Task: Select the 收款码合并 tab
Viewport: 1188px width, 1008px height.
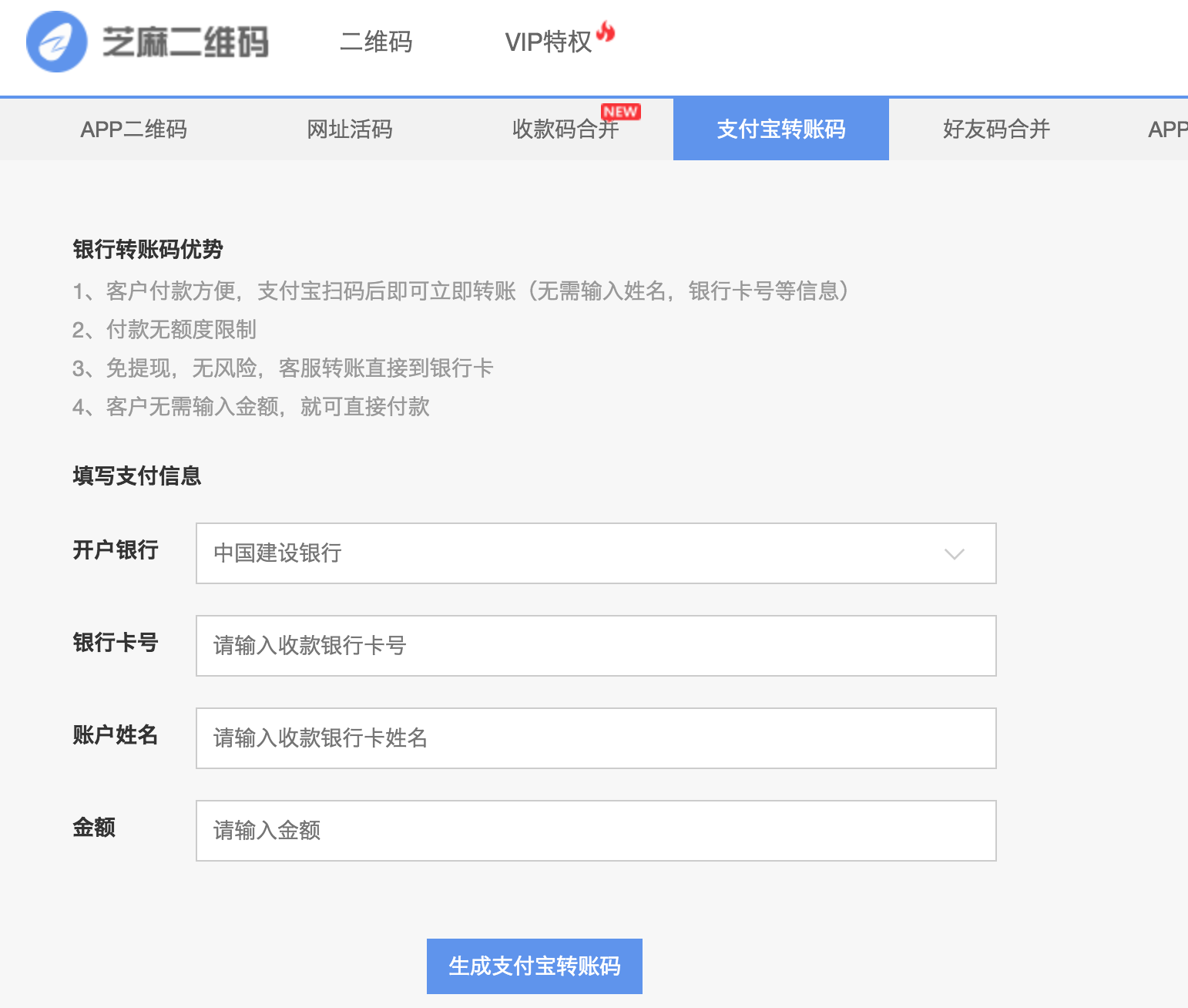Action: coord(565,129)
